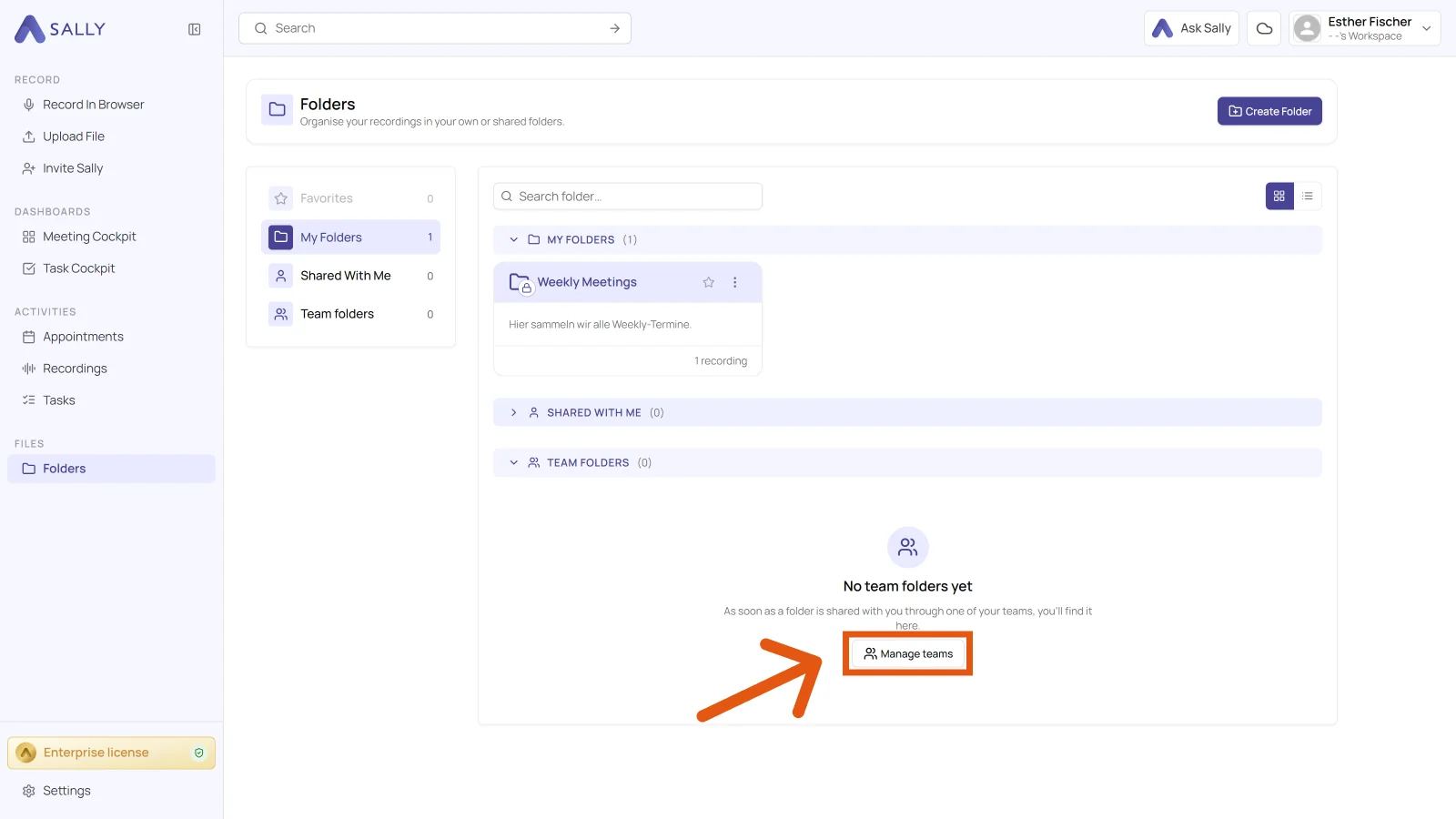Image resolution: width=1456 pixels, height=819 pixels.
Task: Star the Weekly Meetings folder as favorite
Action: click(709, 282)
